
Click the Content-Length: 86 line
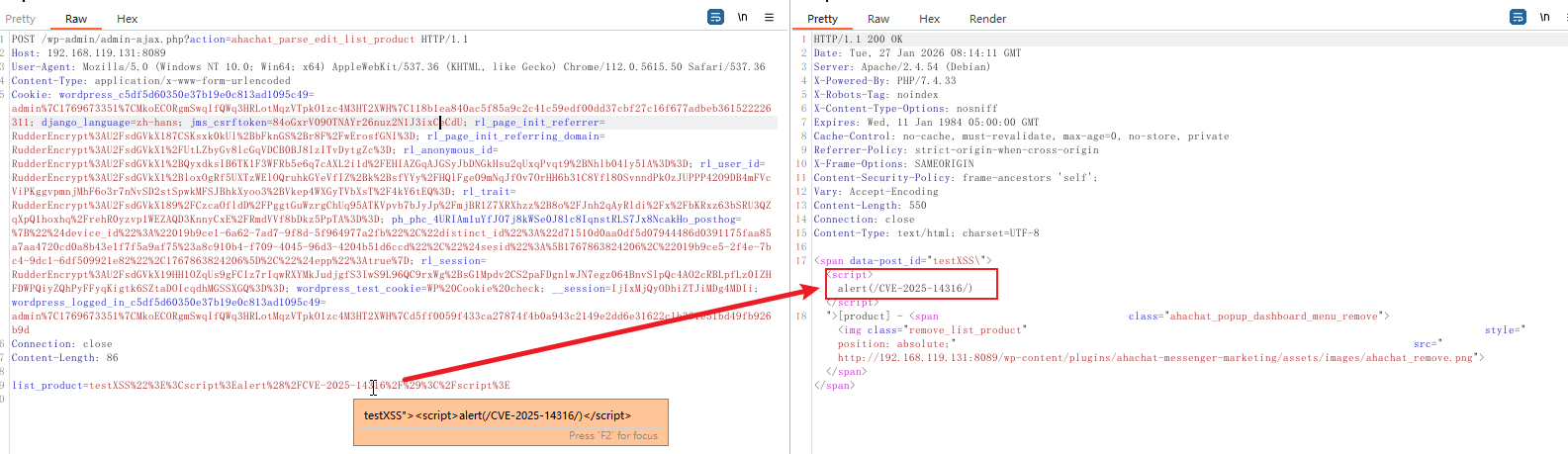65,358
